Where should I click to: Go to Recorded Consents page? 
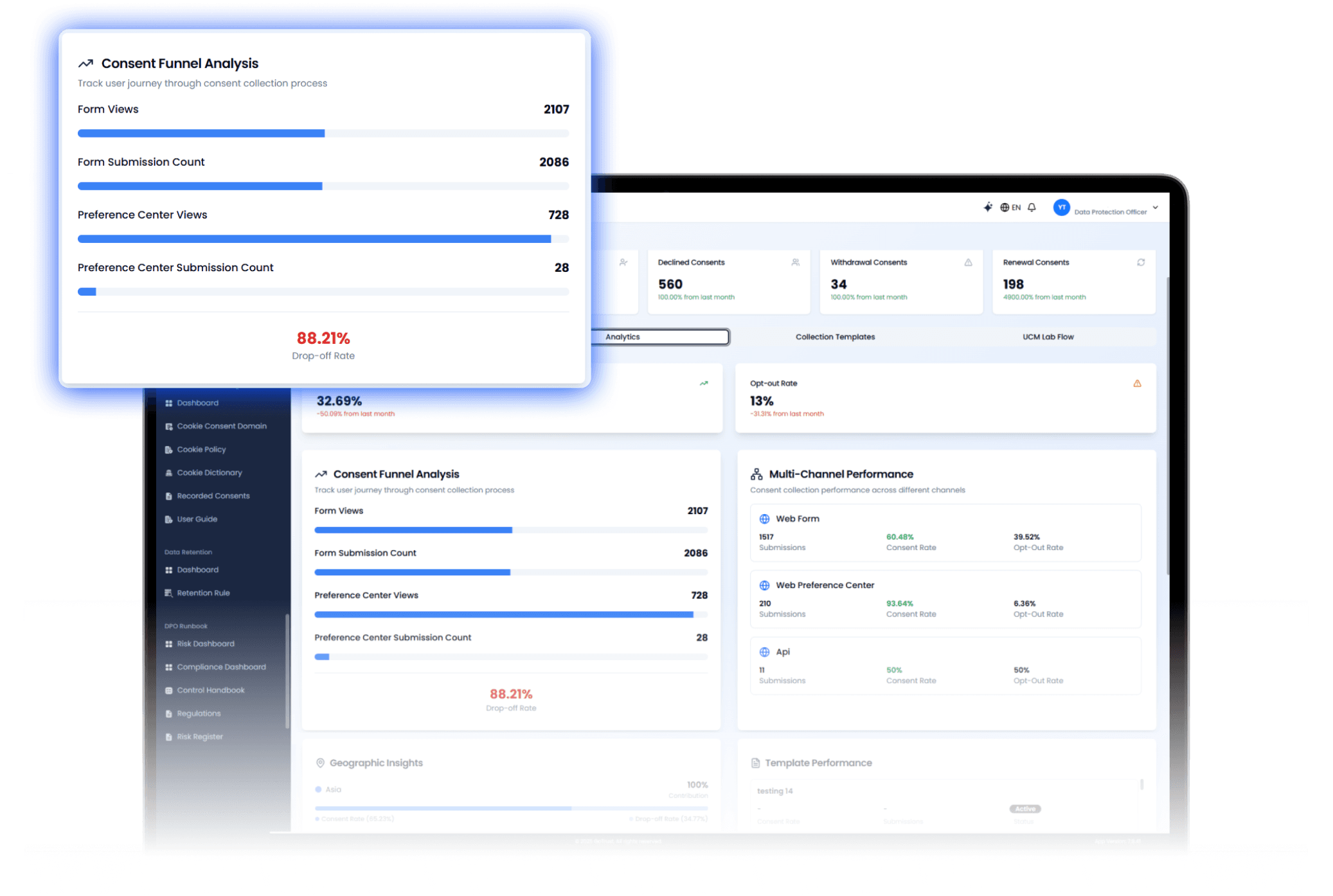[x=213, y=496]
